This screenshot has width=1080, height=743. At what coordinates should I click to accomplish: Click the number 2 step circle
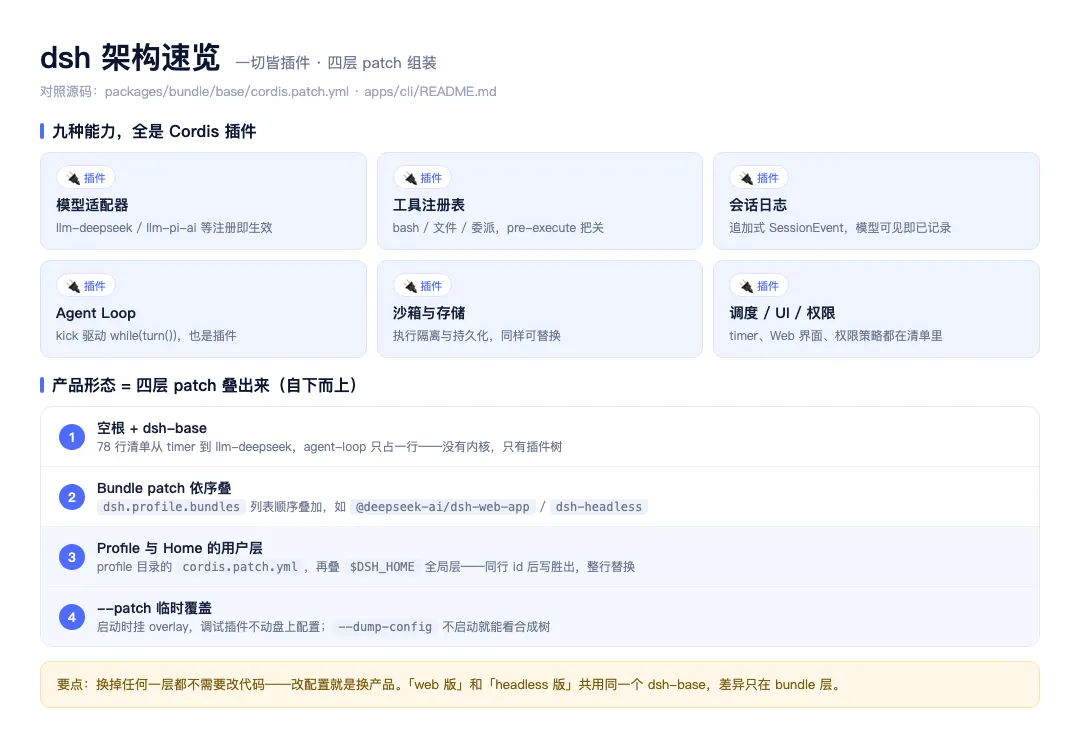[72, 497]
